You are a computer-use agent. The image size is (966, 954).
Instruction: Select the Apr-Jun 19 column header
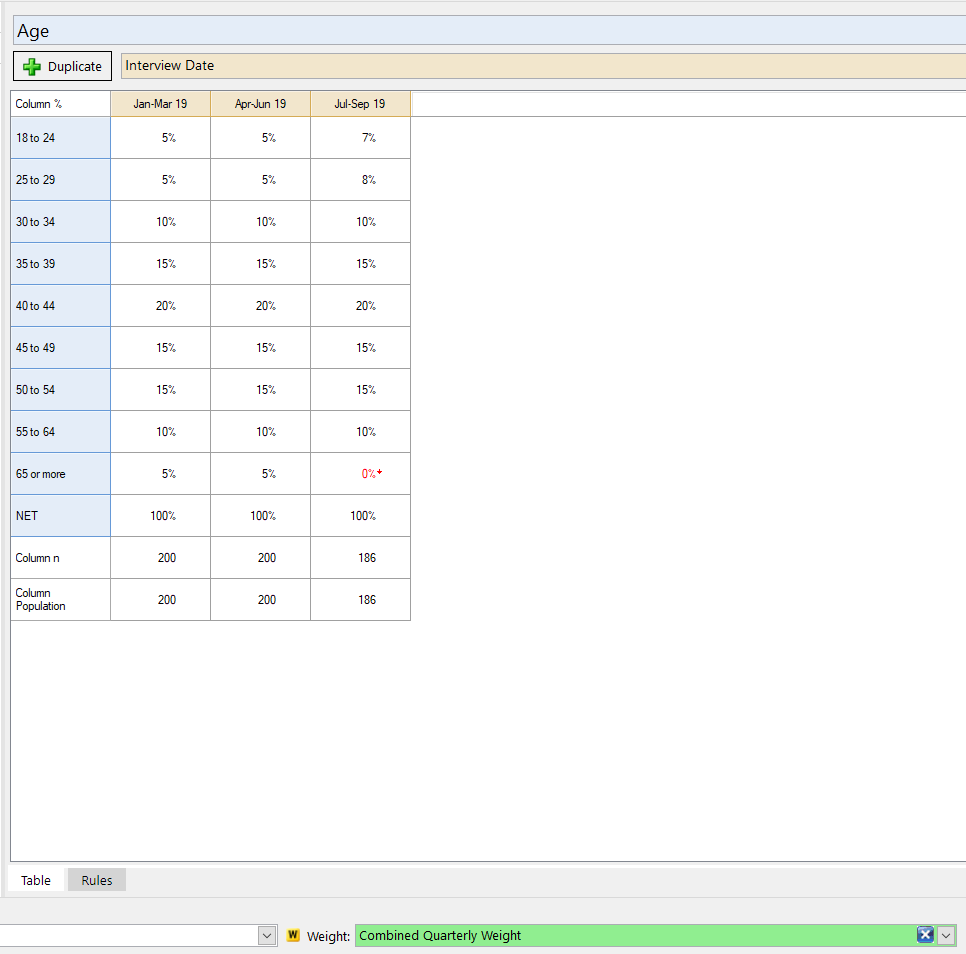[260, 103]
